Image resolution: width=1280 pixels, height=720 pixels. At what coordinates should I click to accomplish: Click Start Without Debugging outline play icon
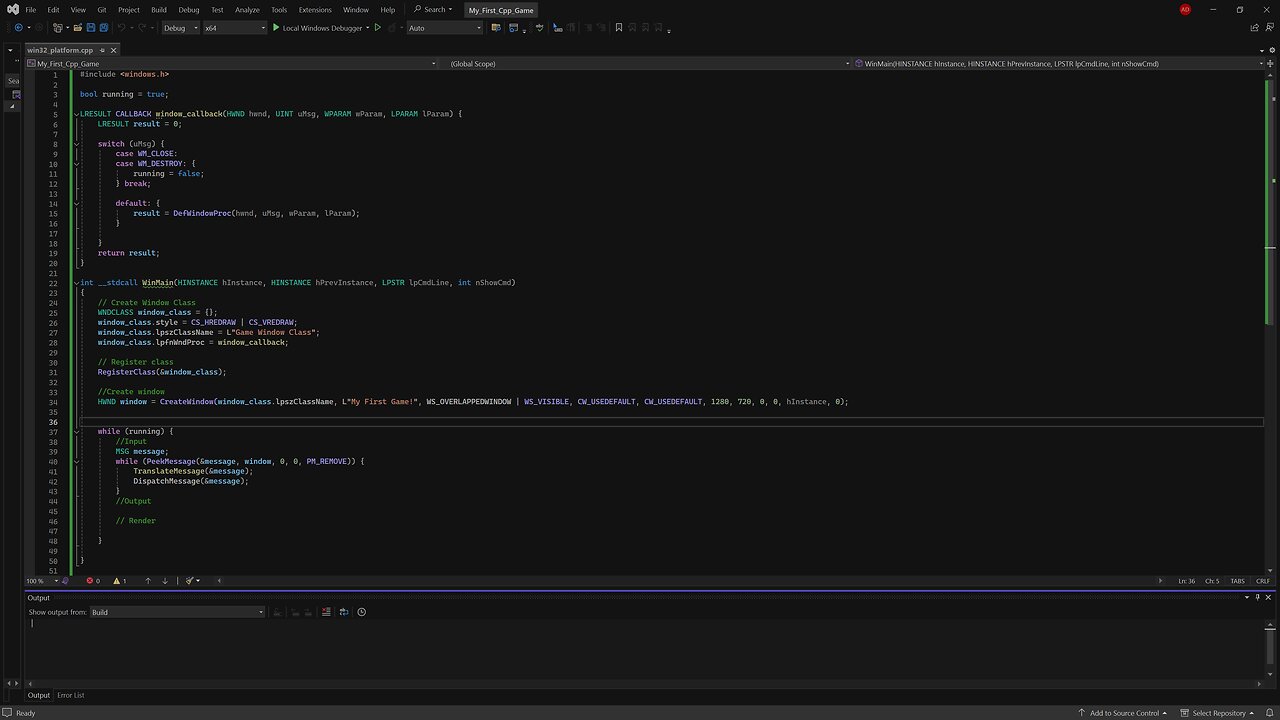pyautogui.click(x=377, y=28)
